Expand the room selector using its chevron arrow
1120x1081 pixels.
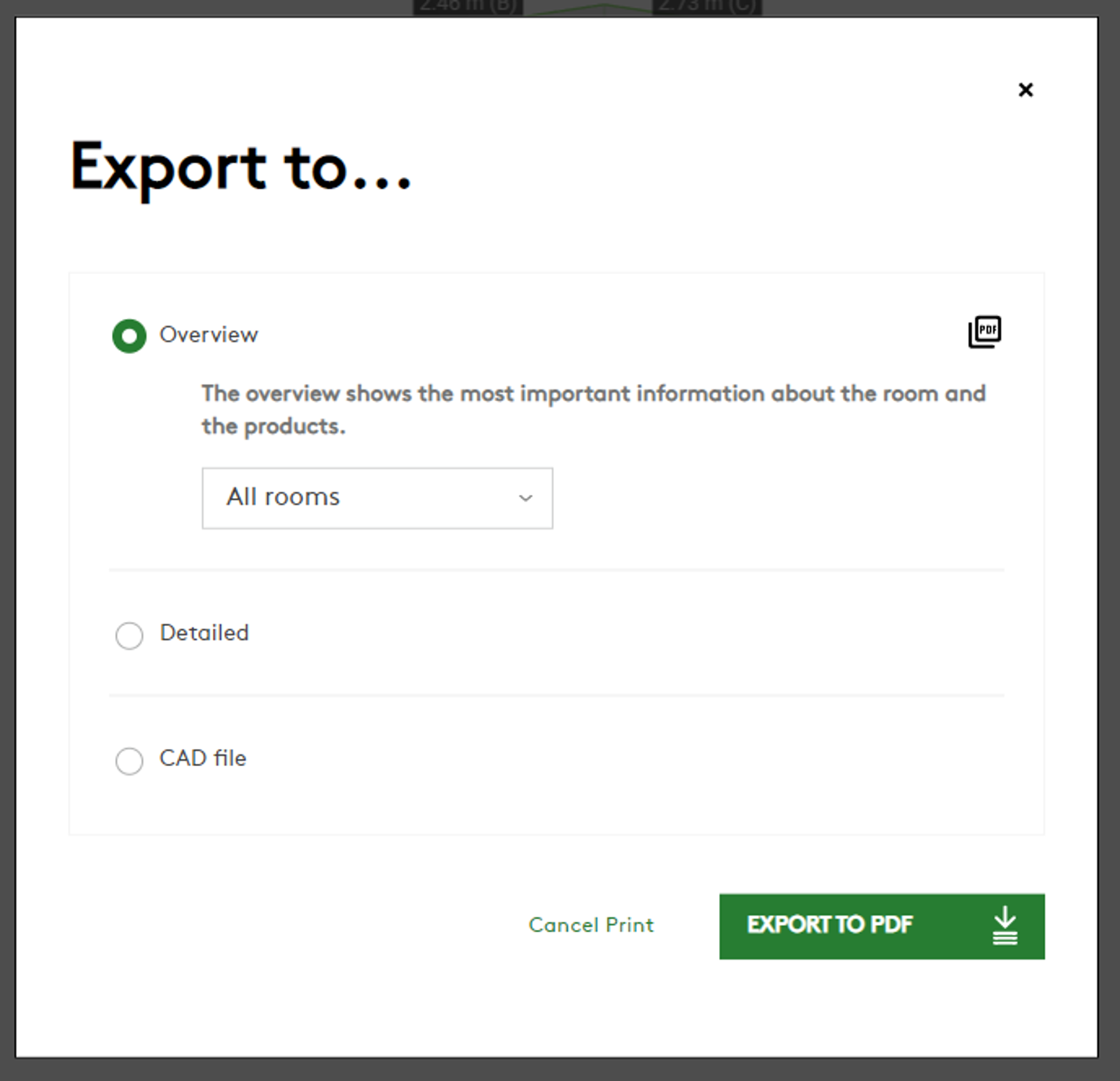pos(526,498)
